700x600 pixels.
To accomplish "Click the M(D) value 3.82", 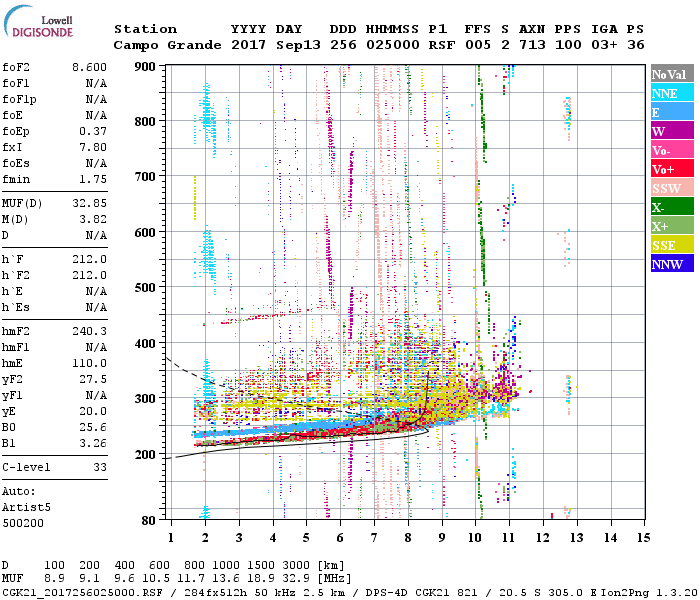I will pyautogui.click(x=93, y=220).
